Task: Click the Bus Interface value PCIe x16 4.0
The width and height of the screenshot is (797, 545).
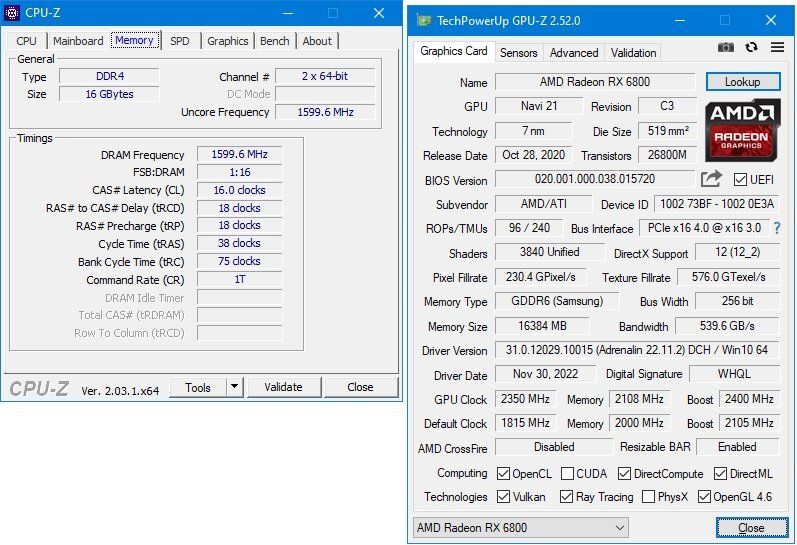Action: click(x=704, y=228)
